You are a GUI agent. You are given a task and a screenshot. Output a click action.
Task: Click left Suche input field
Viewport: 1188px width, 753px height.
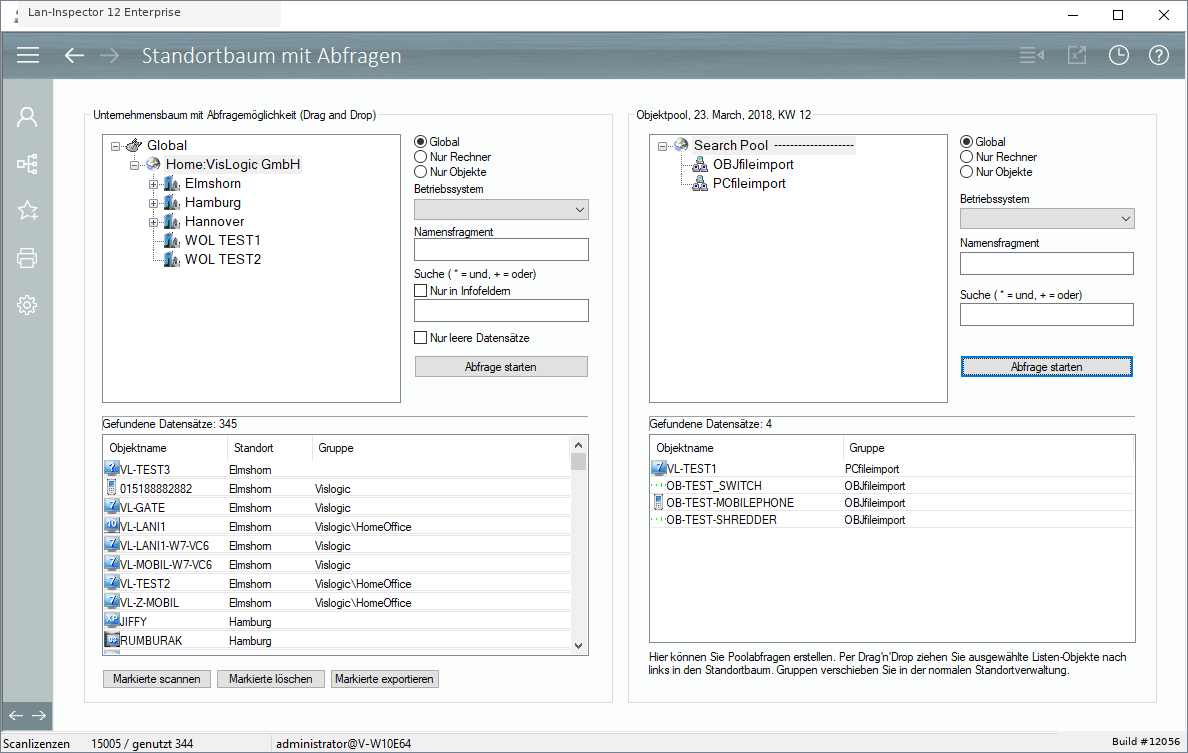501,311
